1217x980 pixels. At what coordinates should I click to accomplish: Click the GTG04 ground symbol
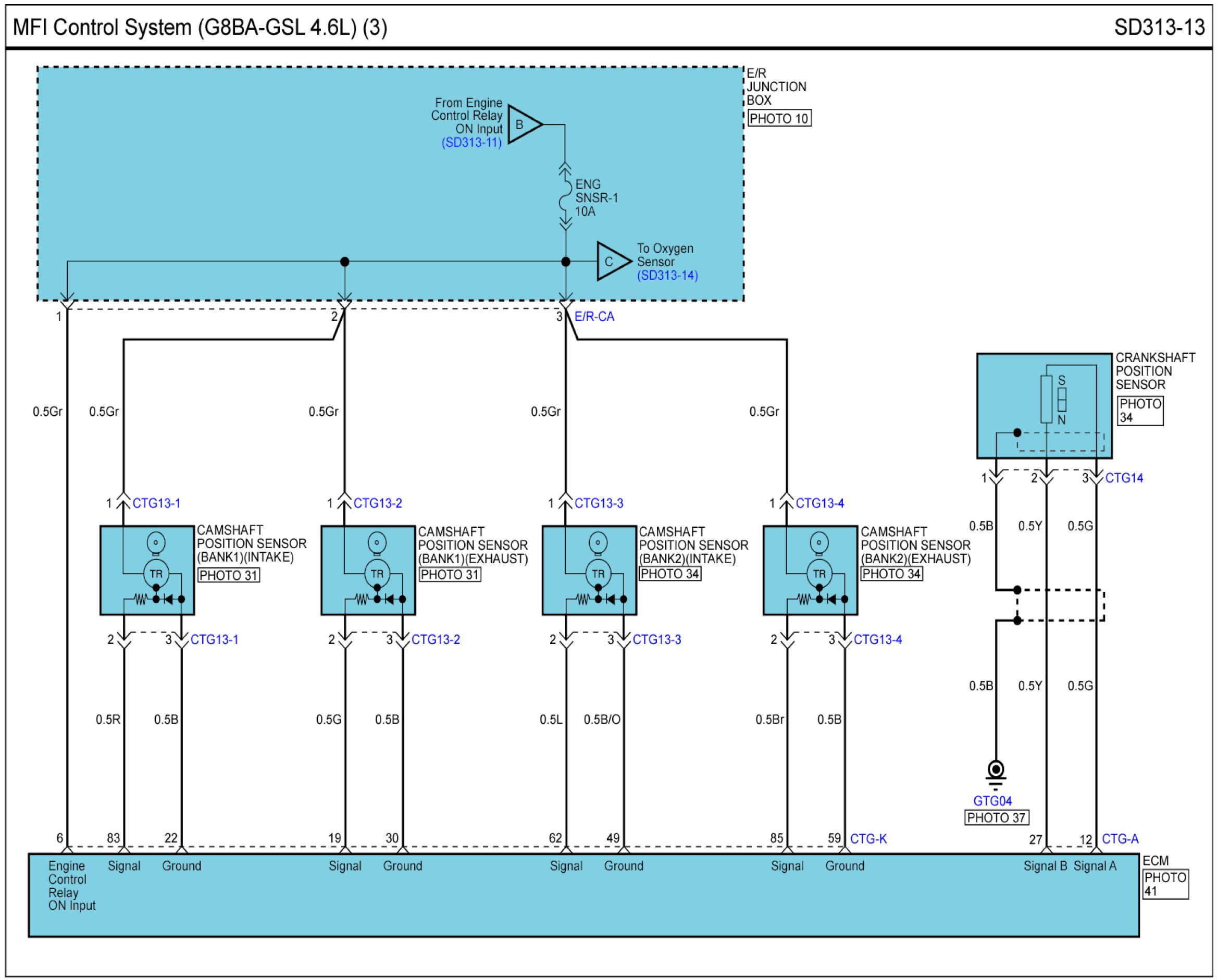click(x=996, y=772)
